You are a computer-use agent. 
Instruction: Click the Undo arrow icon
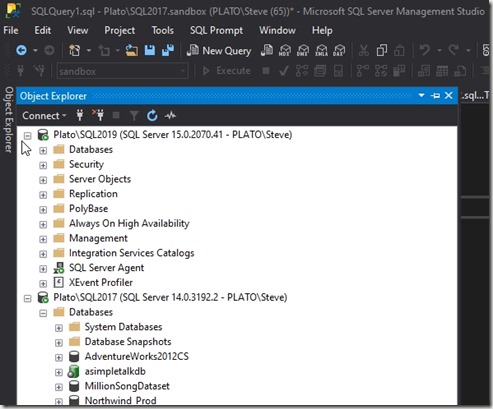pos(424,50)
